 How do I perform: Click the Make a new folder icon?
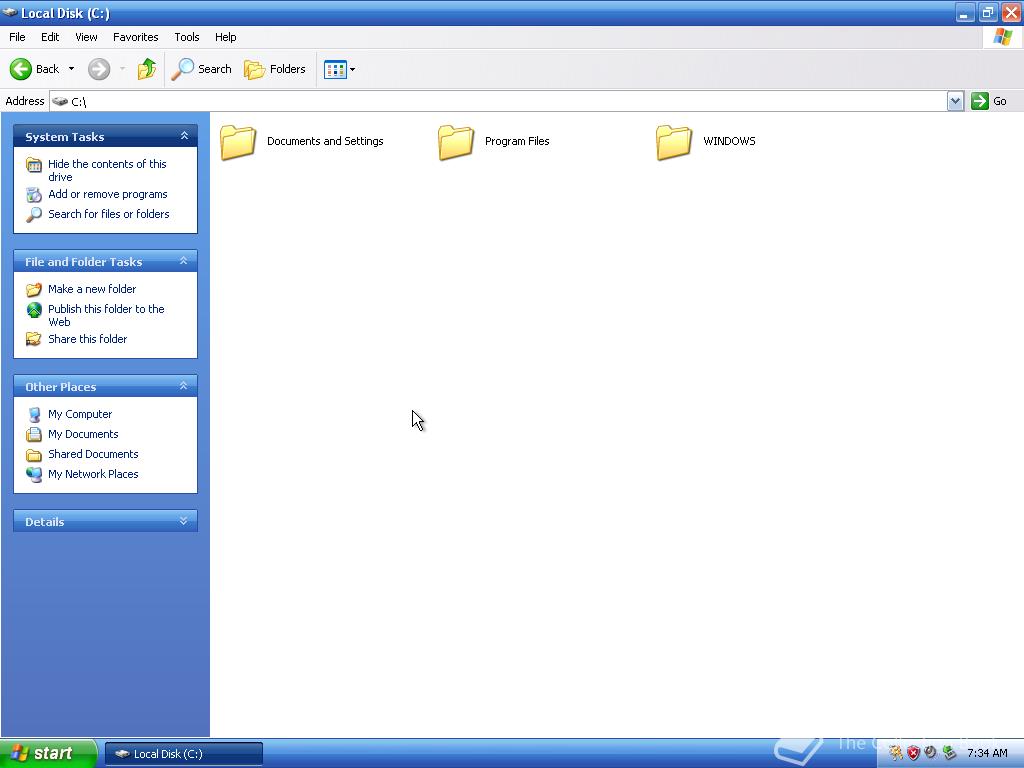tap(34, 289)
